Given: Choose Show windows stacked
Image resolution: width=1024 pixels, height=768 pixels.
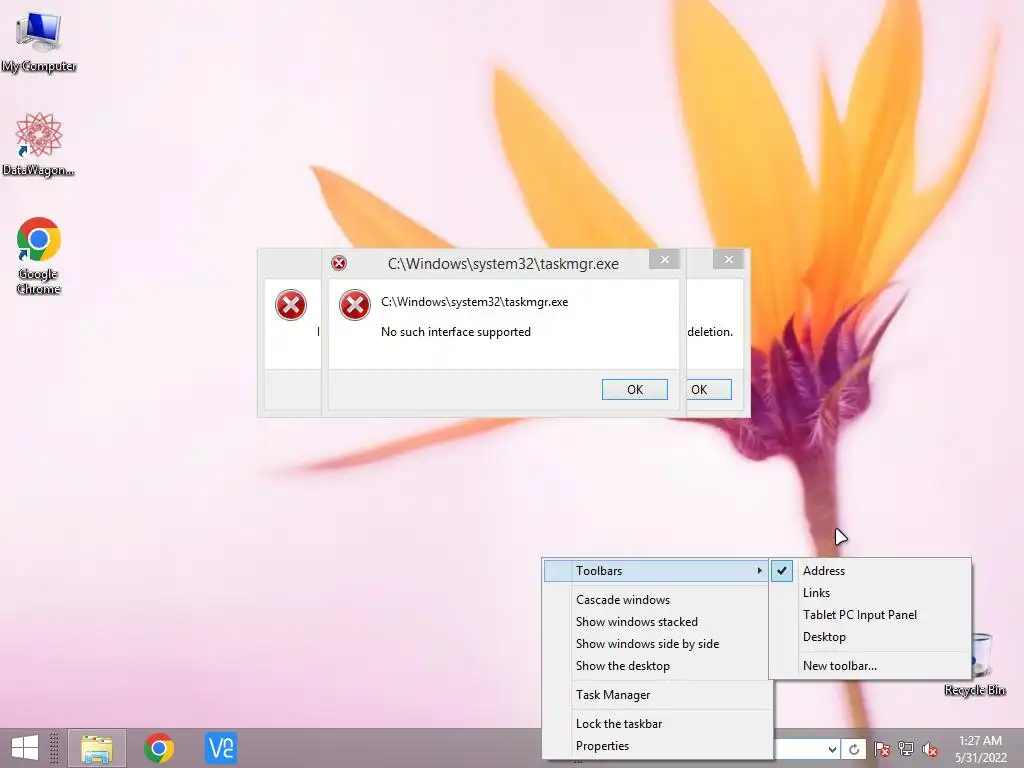Looking at the screenshot, I should (656, 622).
